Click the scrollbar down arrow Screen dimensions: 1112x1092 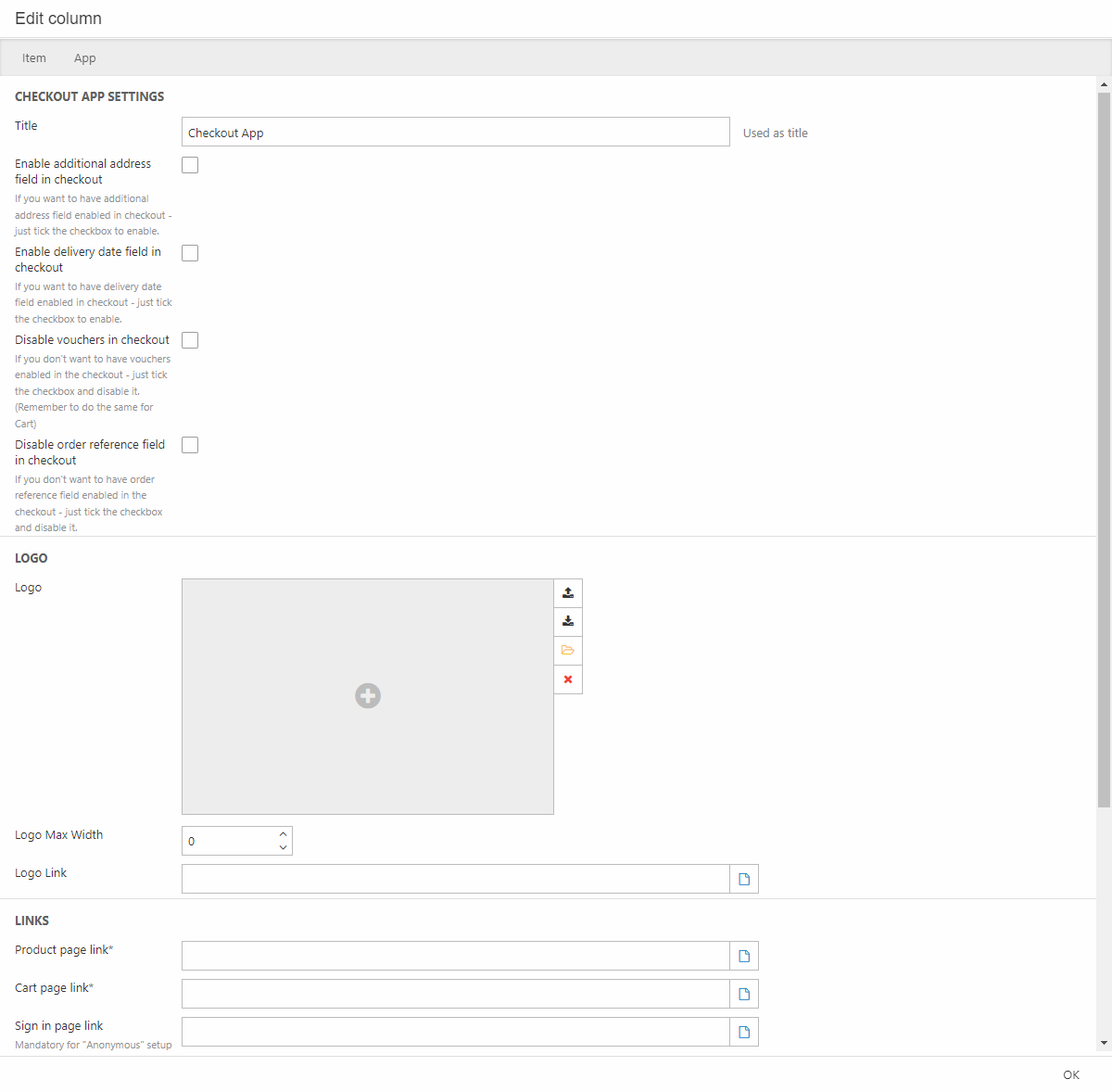pos(1104,1043)
